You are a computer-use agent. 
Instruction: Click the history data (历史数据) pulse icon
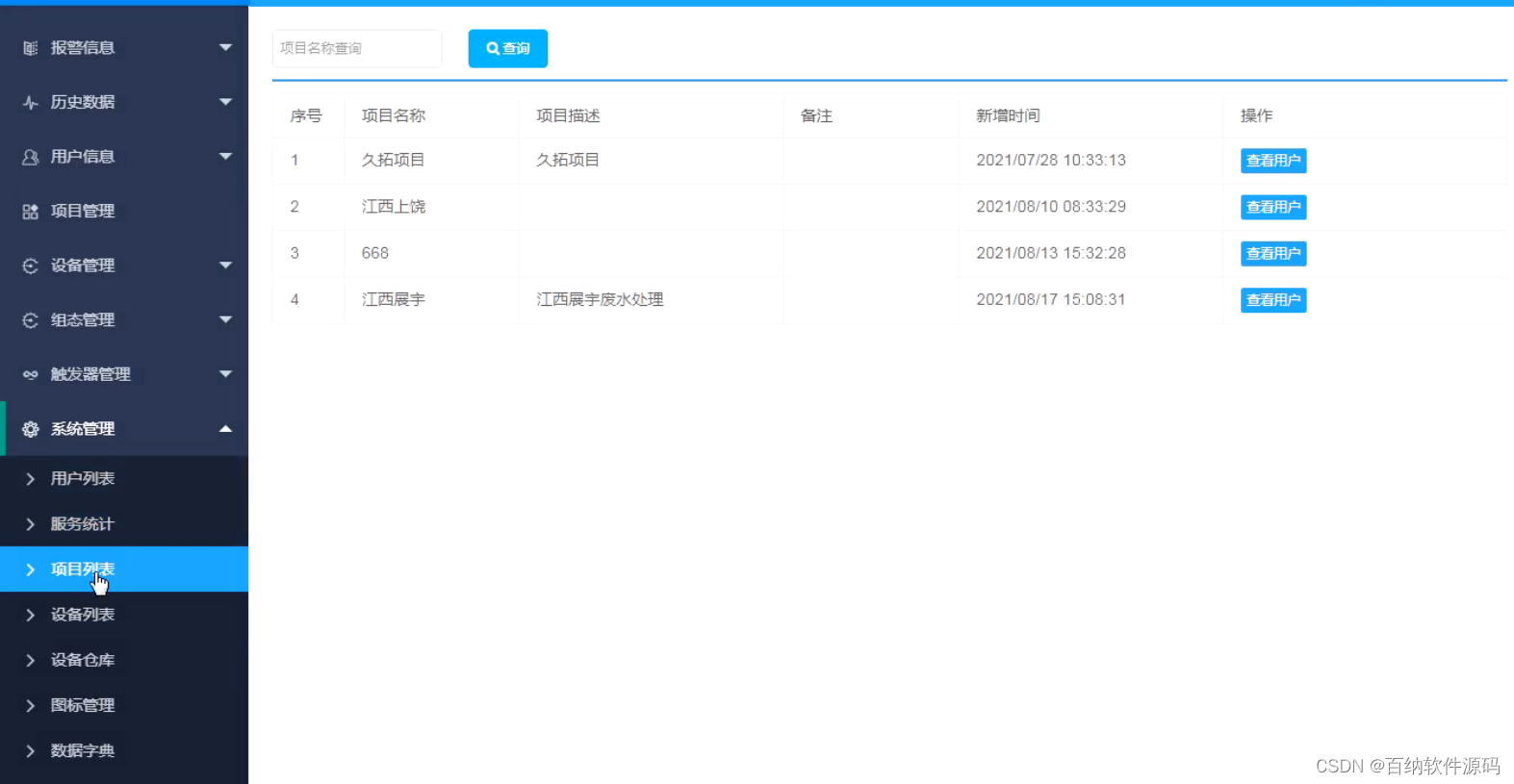pos(31,102)
